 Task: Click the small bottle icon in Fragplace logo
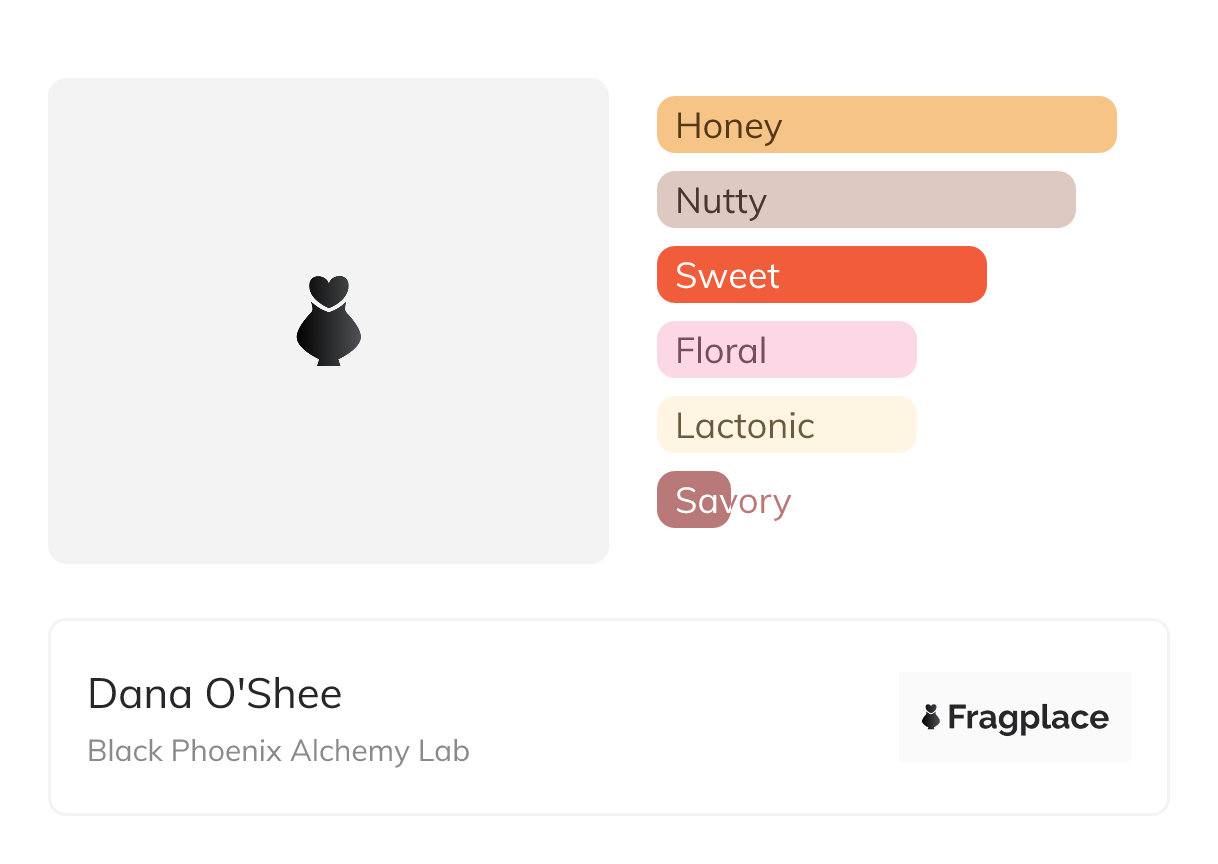[x=931, y=717]
